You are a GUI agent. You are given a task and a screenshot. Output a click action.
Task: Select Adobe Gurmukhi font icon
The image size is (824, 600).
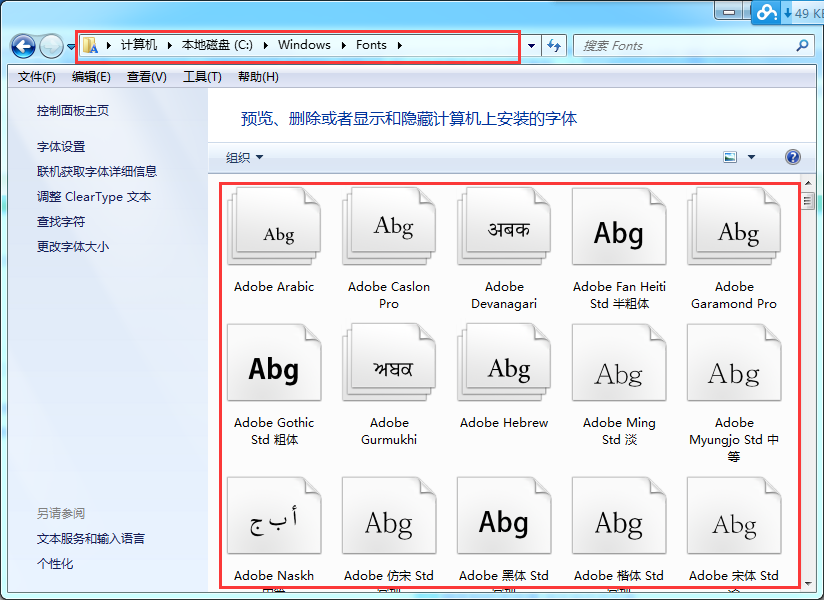click(389, 363)
